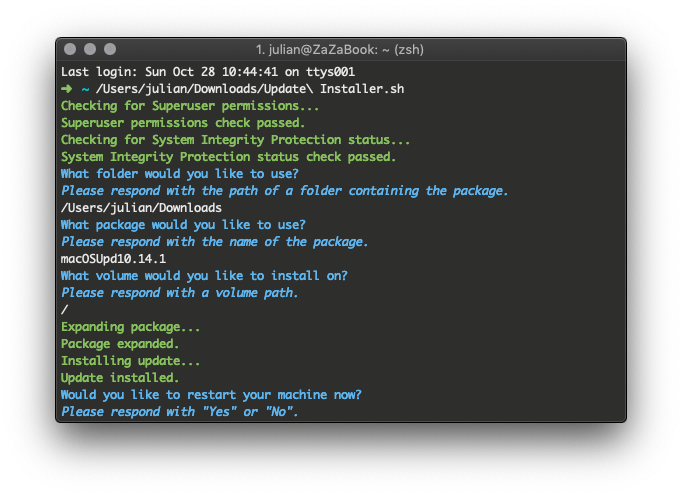Click 'Update installed.' status line
The image size is (682, 496).
[120, 378]
